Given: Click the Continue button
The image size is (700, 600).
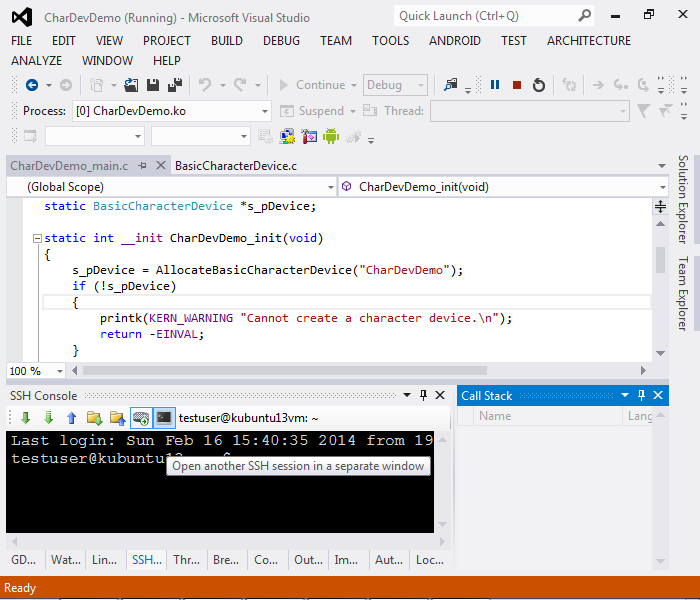Looking at the screenshot, I should pos(312,85).
